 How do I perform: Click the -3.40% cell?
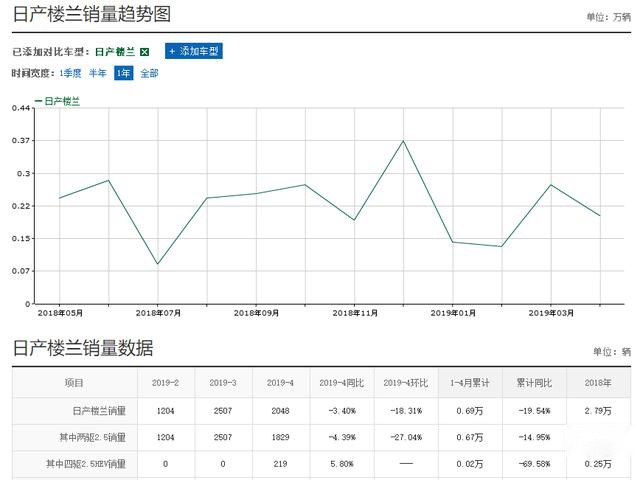342,411
